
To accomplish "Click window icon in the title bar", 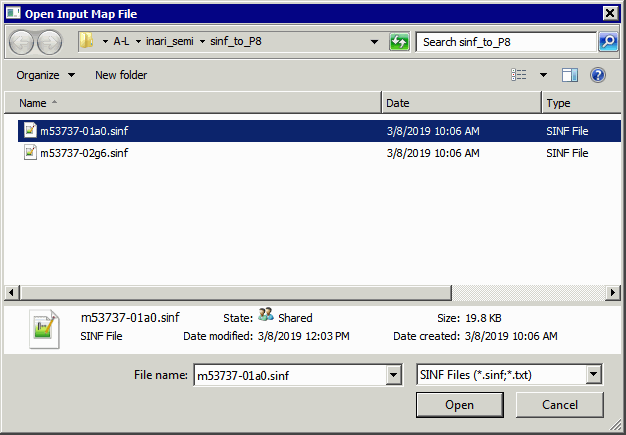I will pos(13,13).
